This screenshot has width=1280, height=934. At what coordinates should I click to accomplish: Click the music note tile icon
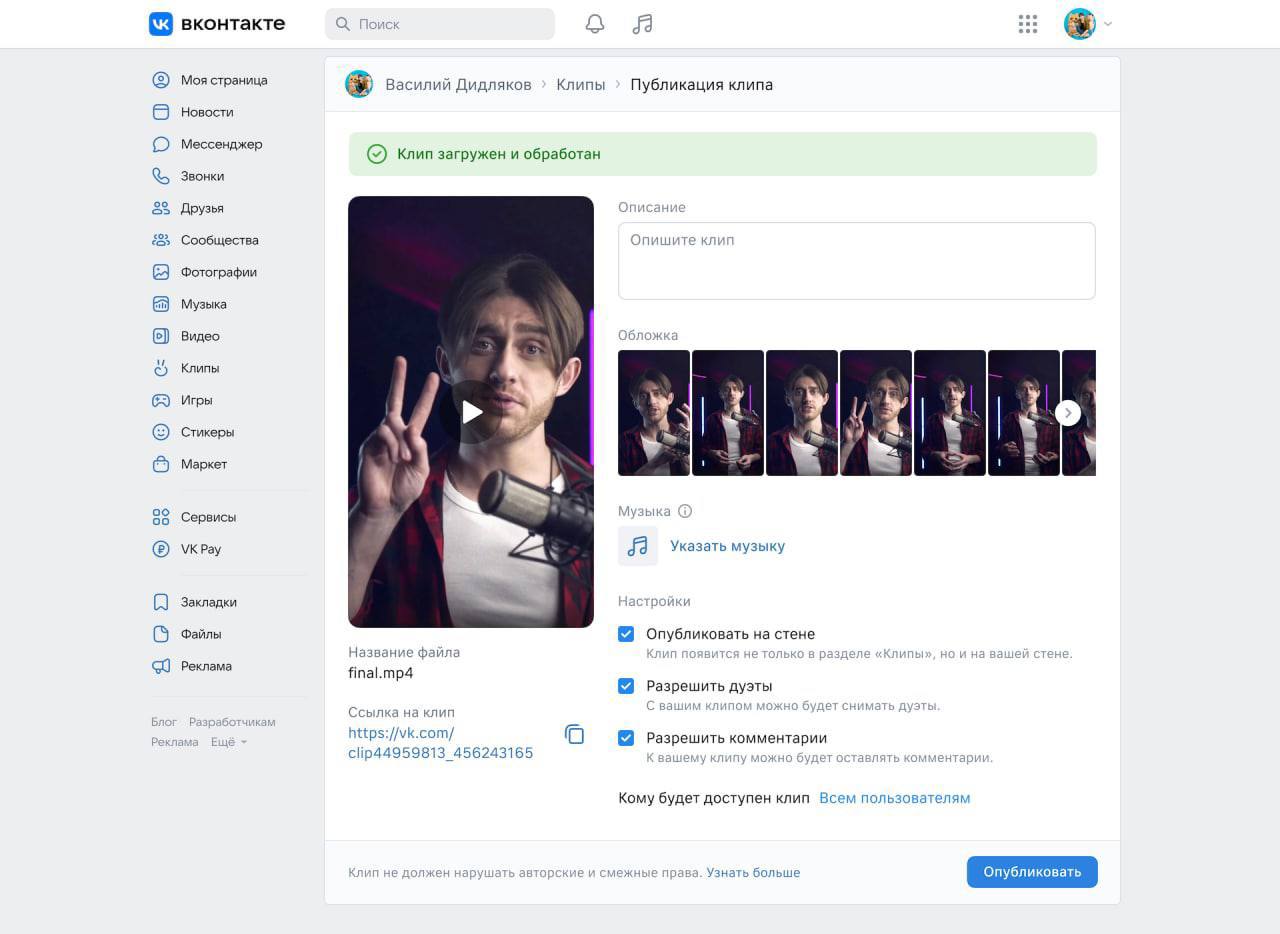(x=638, y=546)
